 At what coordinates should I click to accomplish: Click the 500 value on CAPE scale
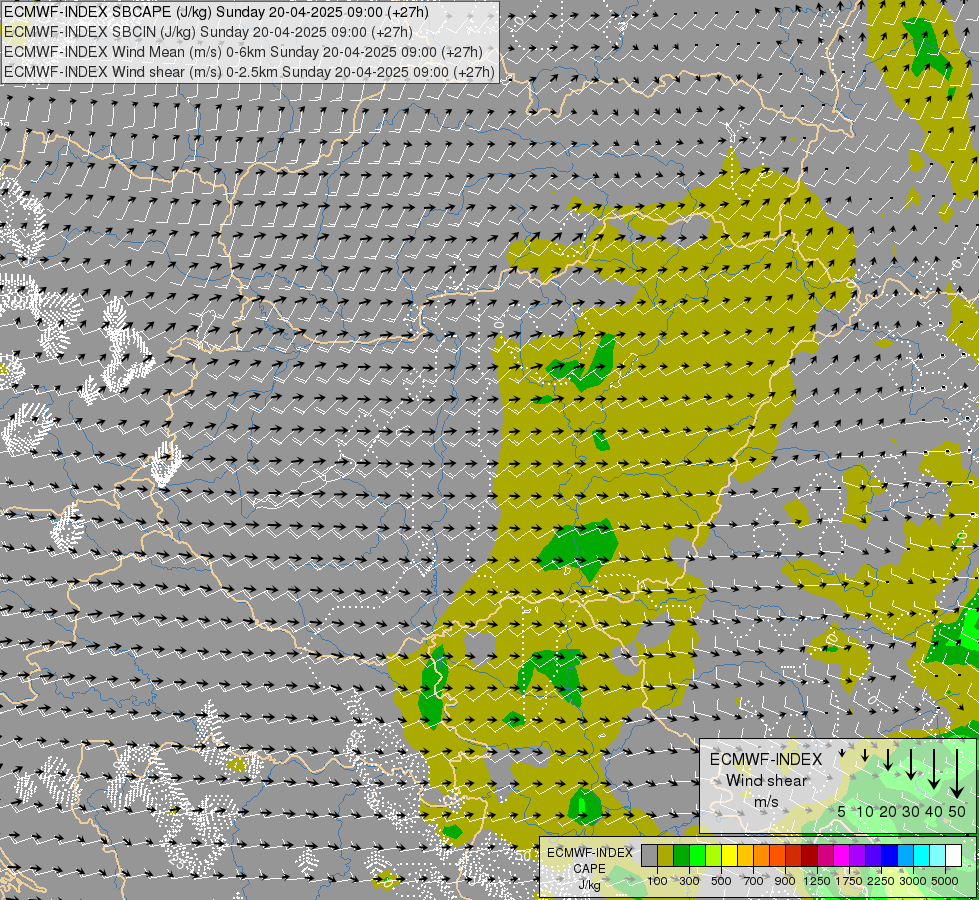point(721,881)
